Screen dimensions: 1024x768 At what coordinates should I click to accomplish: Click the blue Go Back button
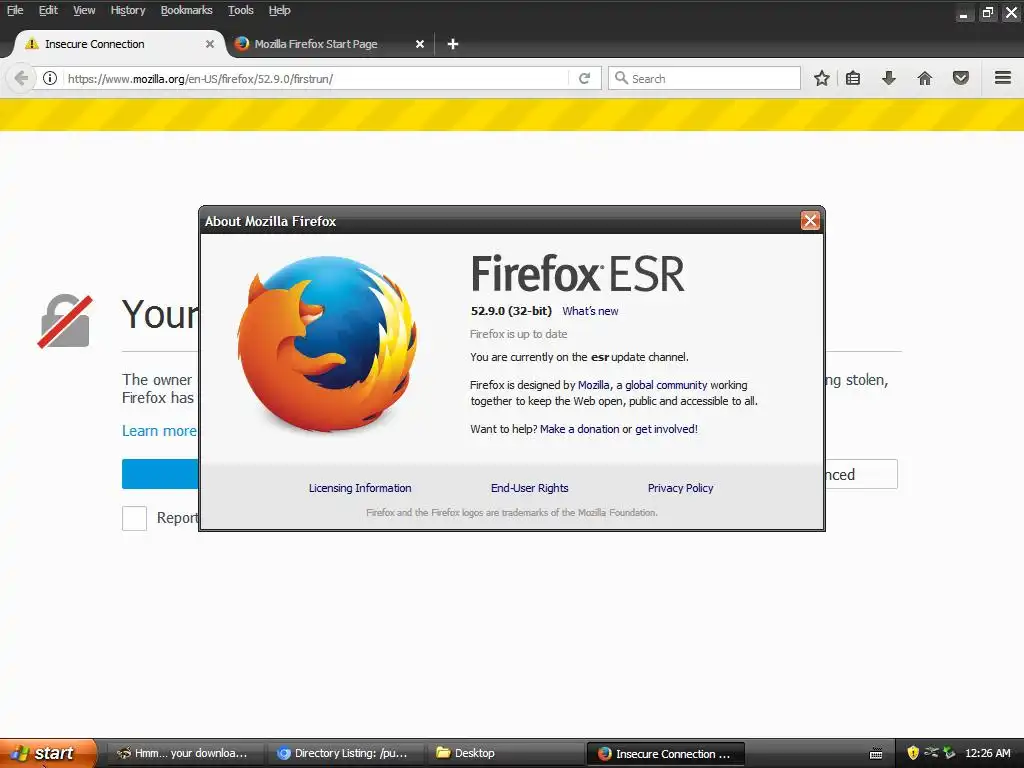(x=160, y=474)
